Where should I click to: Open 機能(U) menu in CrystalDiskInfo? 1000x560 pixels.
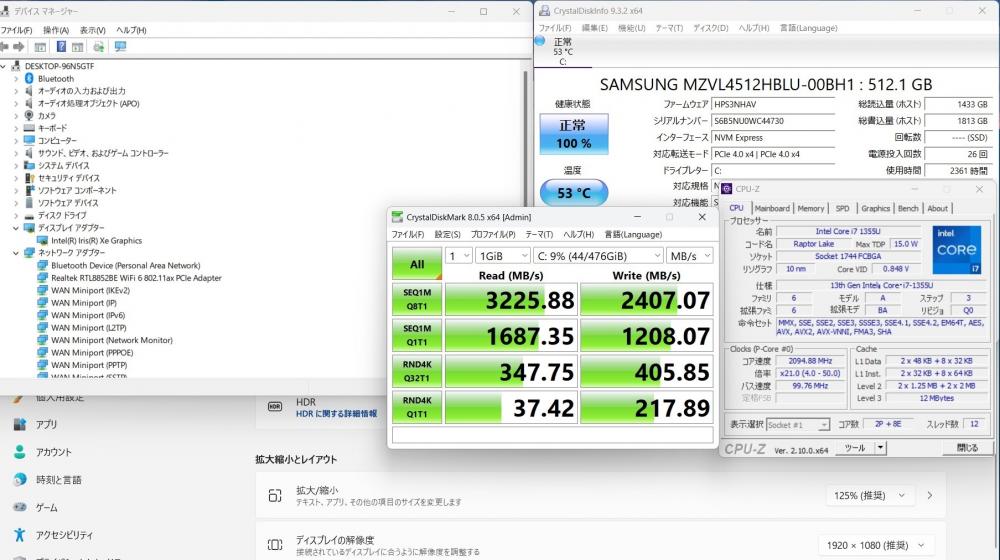[x=631, y=28]
